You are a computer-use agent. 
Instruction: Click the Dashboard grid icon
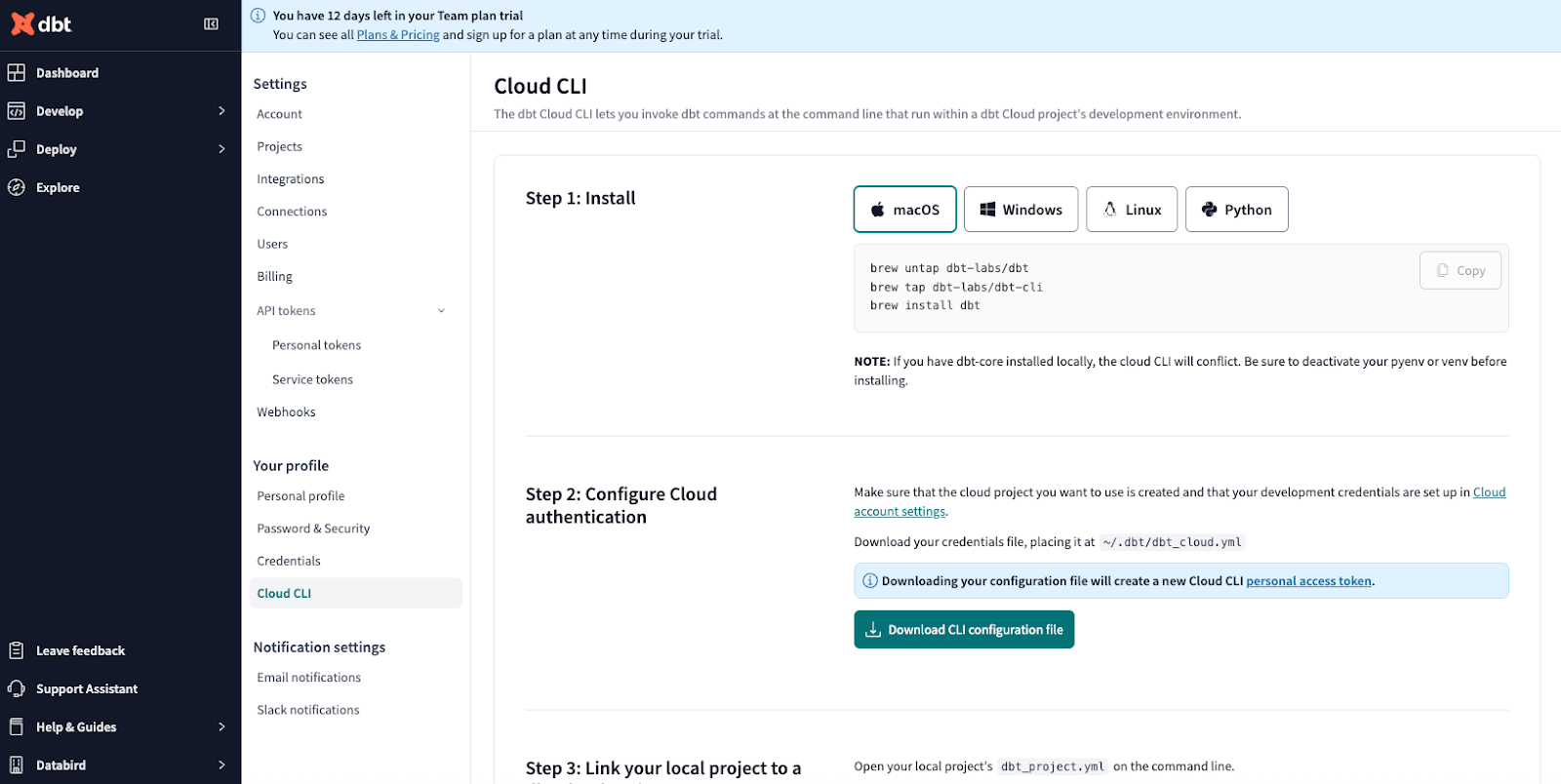pos(17,72)
